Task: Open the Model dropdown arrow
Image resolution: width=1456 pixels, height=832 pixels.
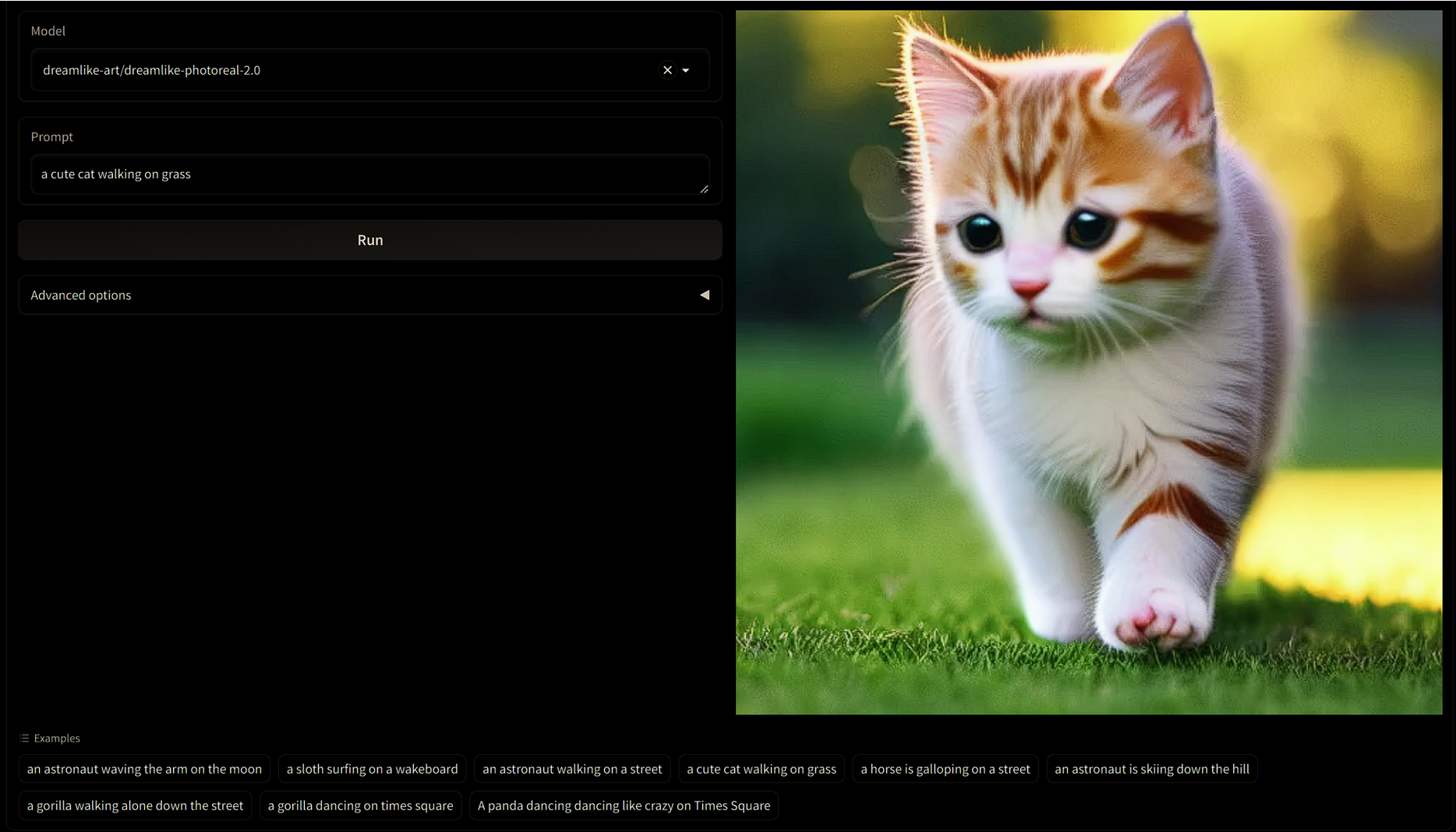Action: click(686, 70)
